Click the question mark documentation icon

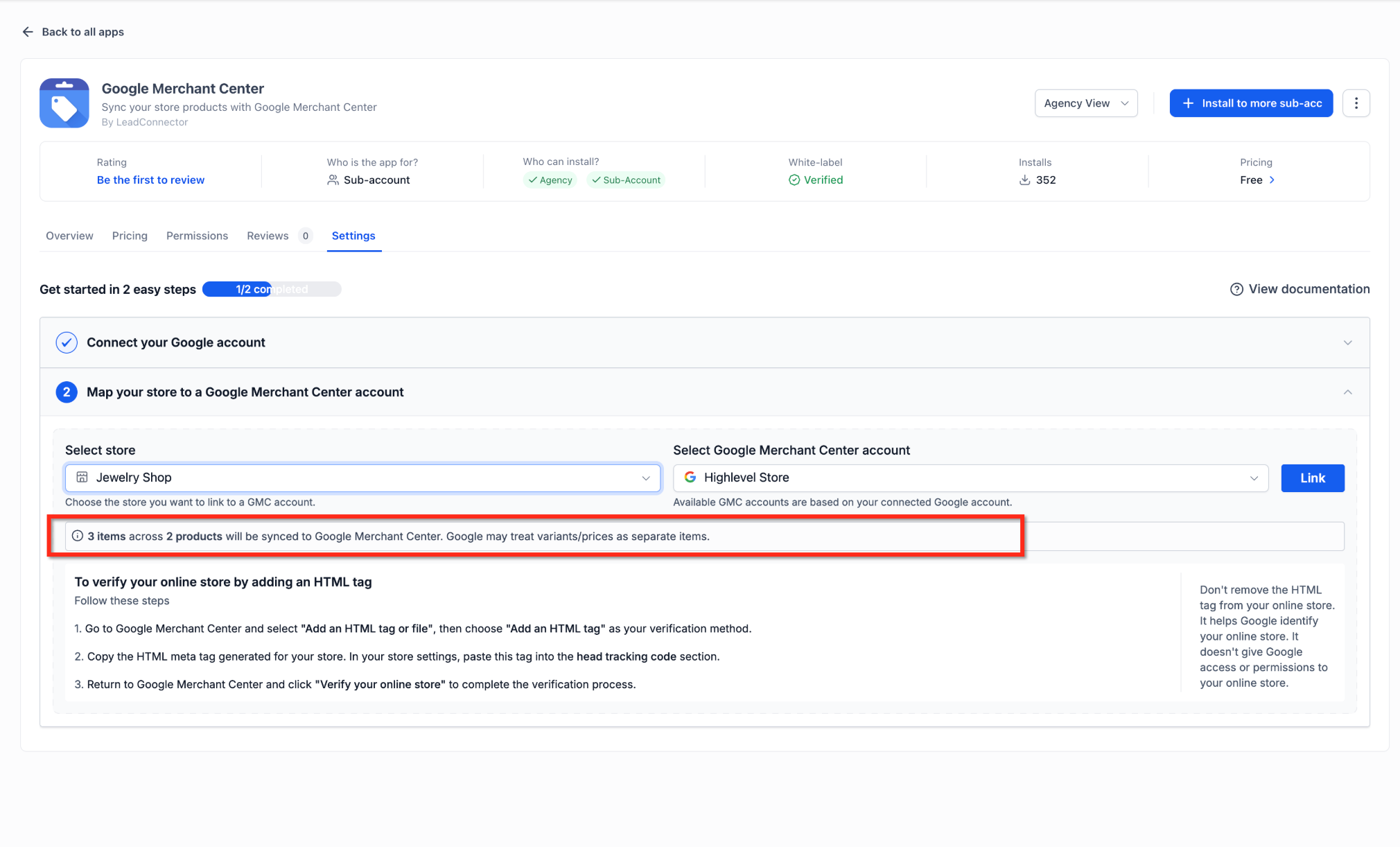(1236, 290)
